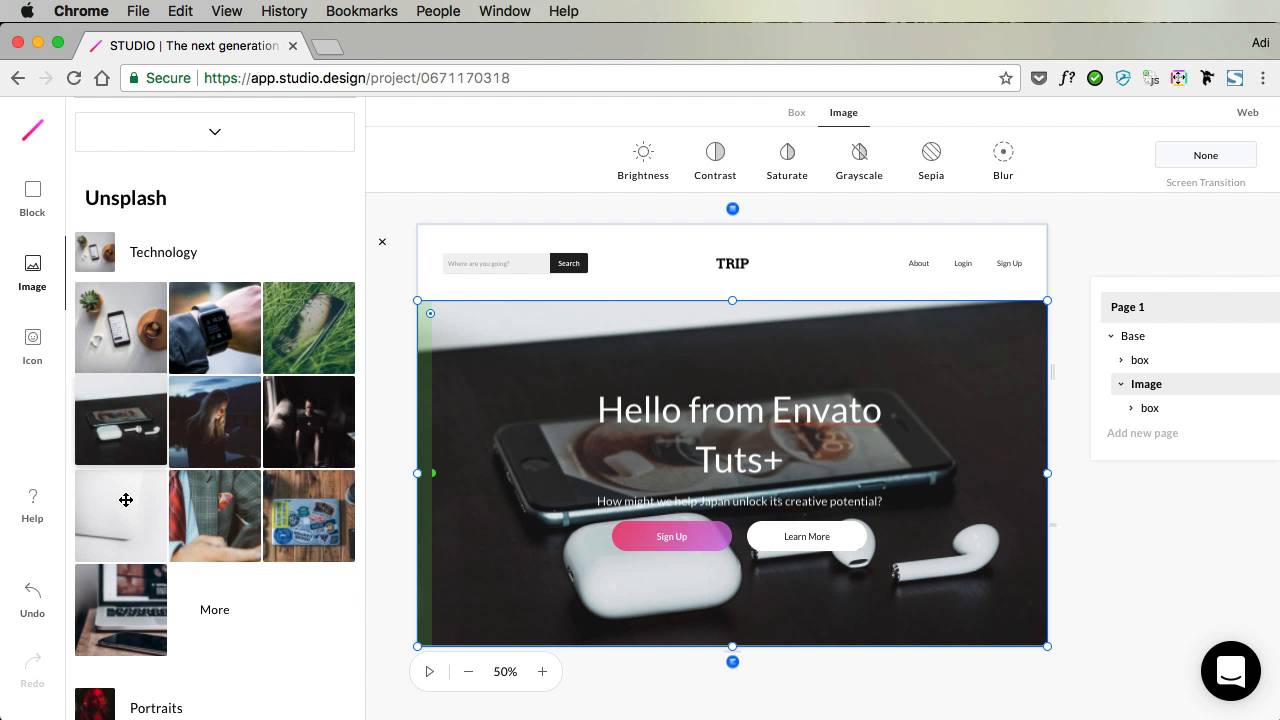Adjust Brightness filter icon

point(643,152)
